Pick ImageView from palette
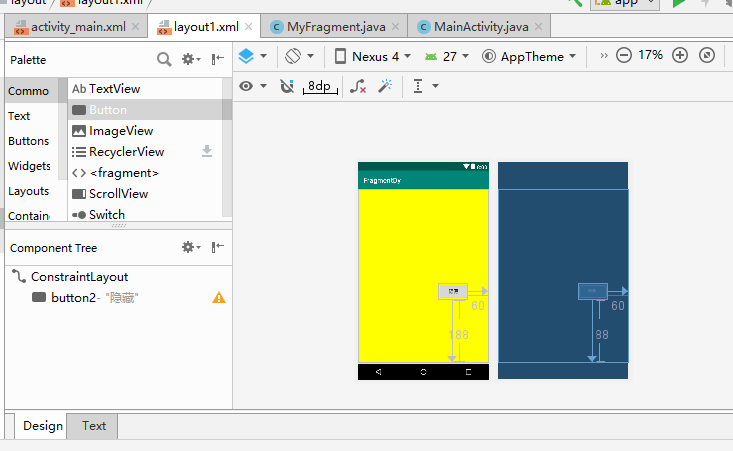Viewport: 733px width, 451px height. point(145,131)
